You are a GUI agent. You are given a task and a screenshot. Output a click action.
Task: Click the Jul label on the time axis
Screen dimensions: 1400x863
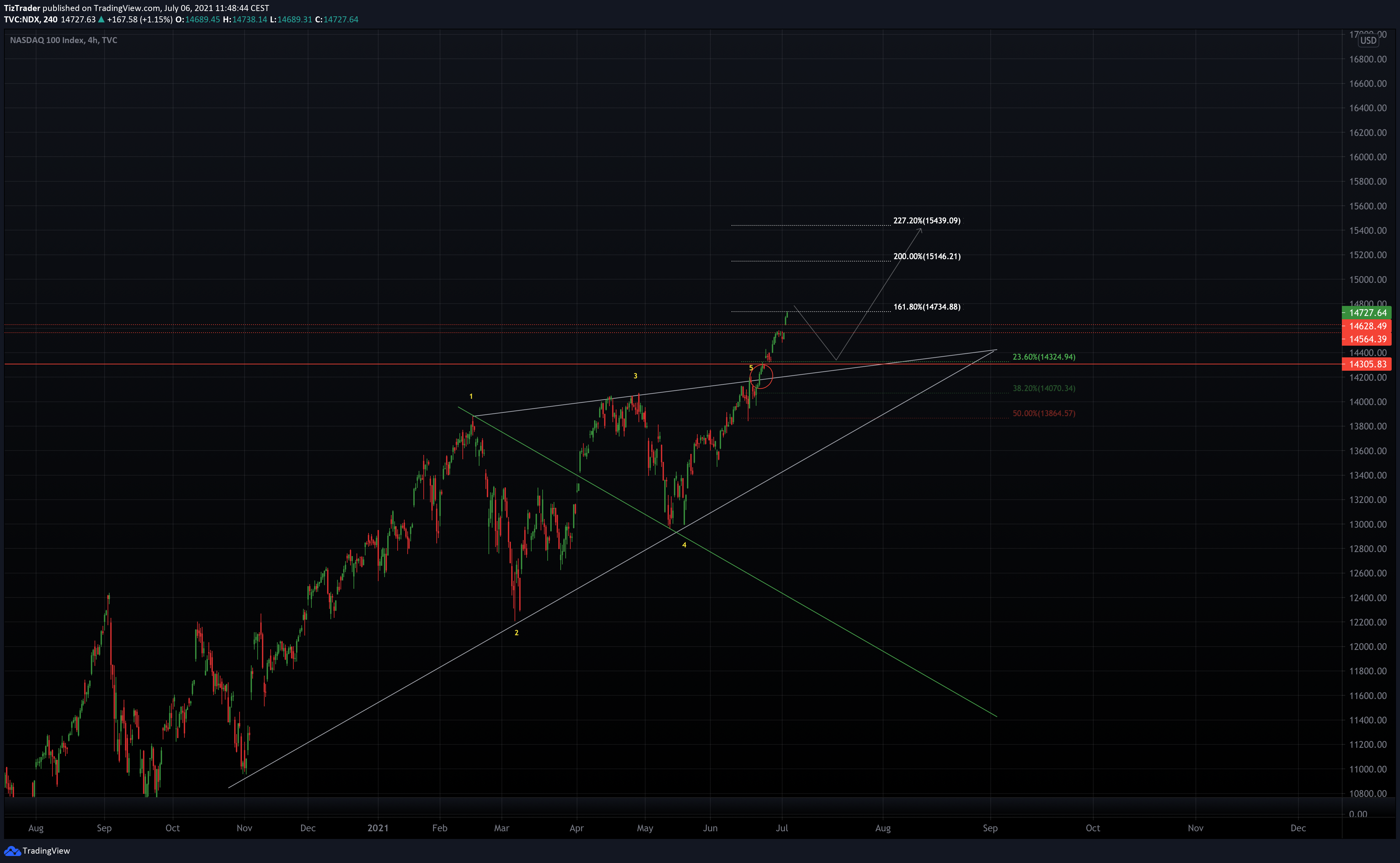tap(782, 828)
